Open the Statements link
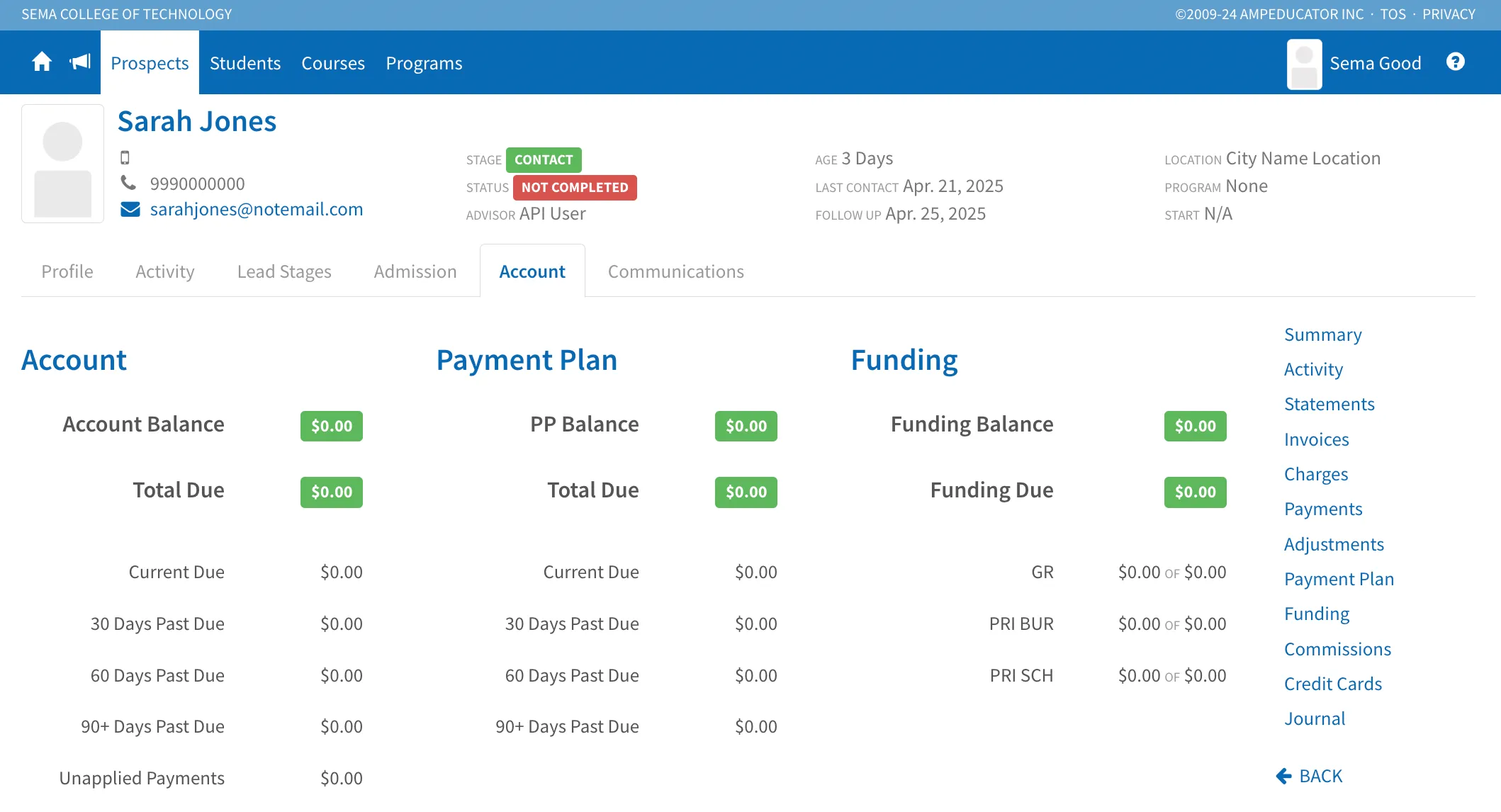 pyautogui.click(x=1329, y=404)
